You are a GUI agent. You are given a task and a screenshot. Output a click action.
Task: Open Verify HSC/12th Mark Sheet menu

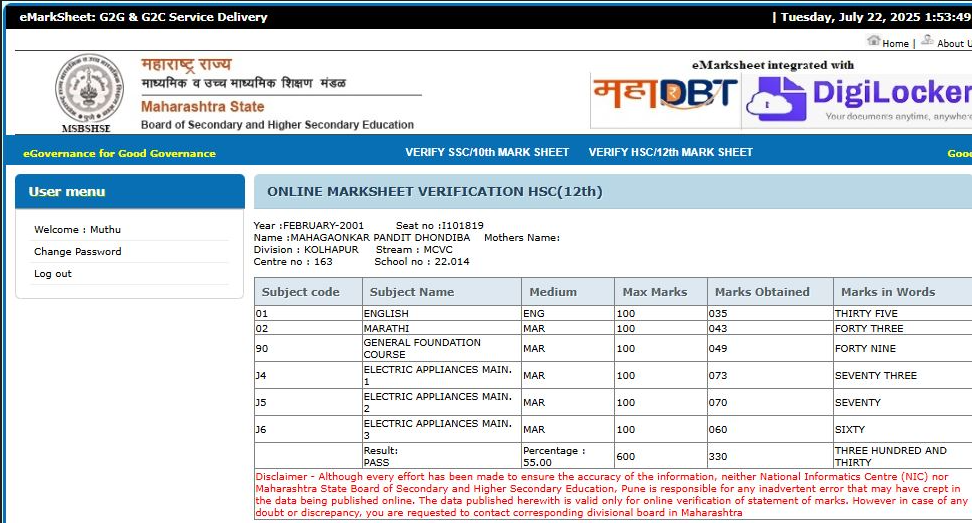(670, 152)
